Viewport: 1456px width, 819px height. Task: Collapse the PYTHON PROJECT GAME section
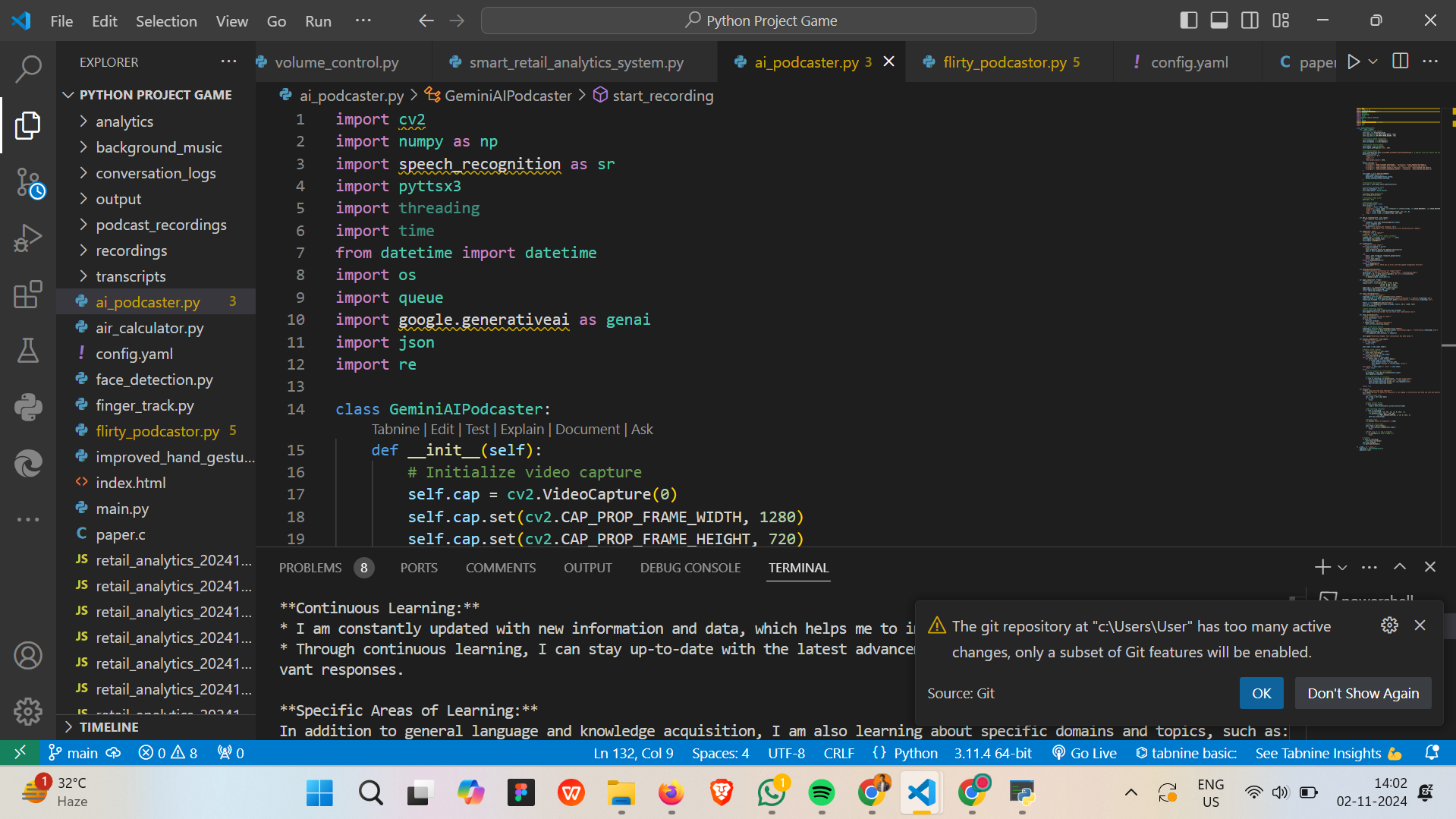click(156, 95)
